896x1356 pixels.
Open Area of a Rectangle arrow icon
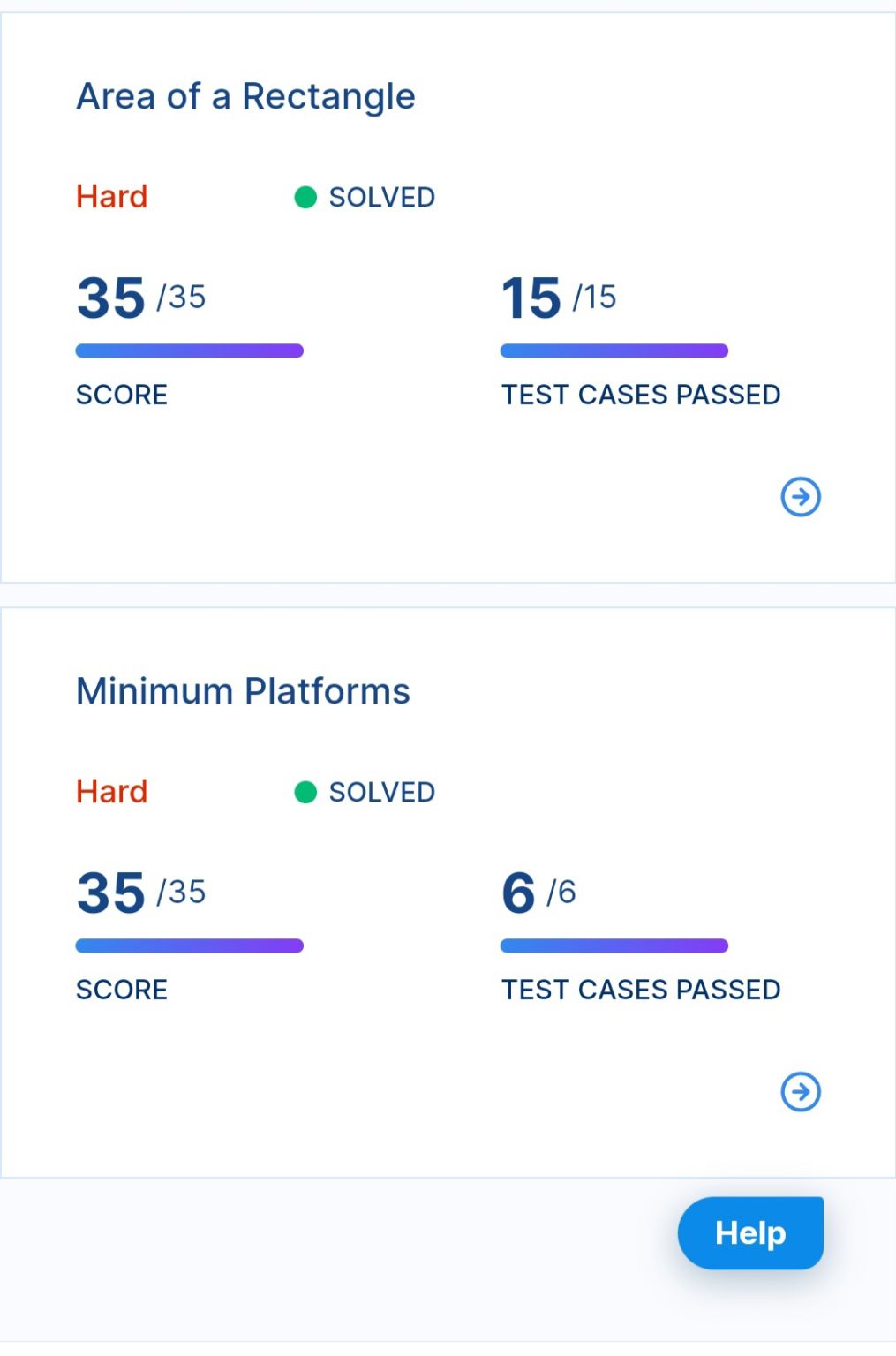[x=801, y=496]
